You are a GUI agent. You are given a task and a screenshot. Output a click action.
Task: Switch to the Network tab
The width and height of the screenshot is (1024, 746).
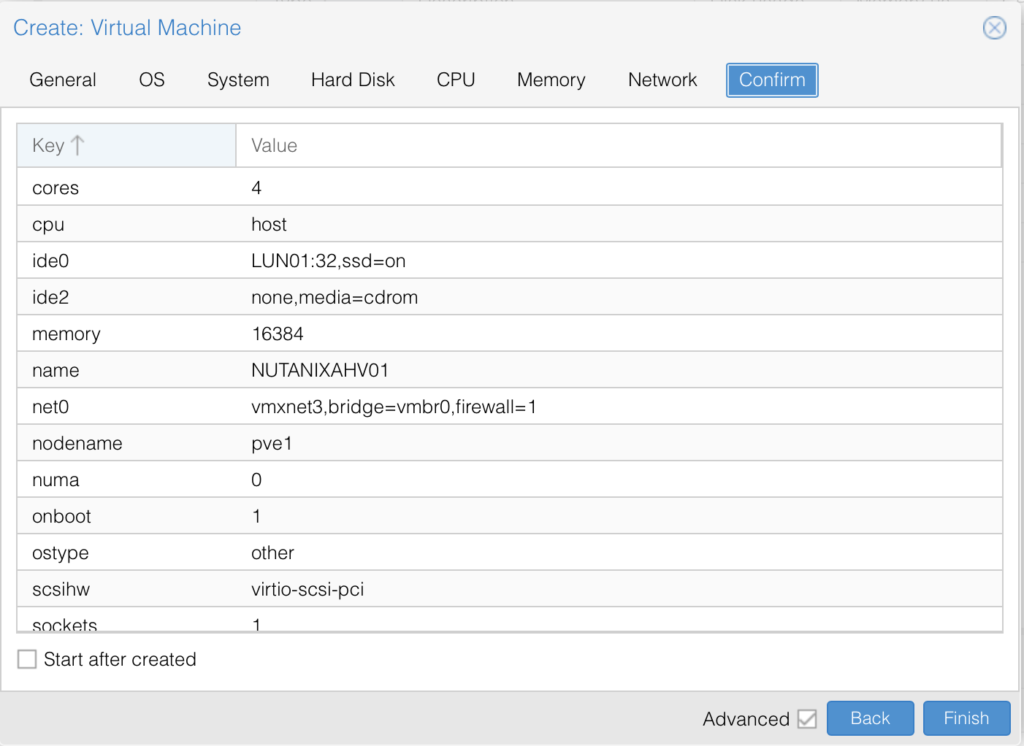click(x=662, y=80)
